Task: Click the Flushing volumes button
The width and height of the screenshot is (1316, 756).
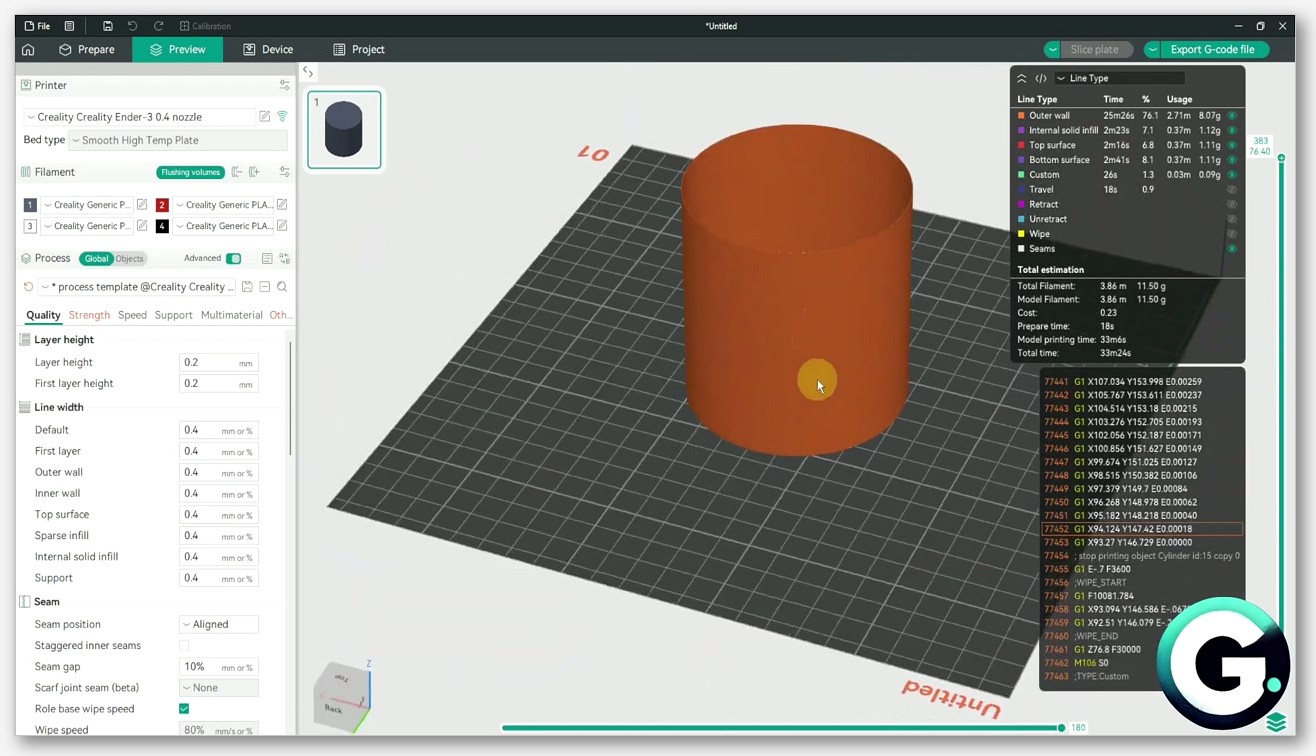Action: (190, 172)
